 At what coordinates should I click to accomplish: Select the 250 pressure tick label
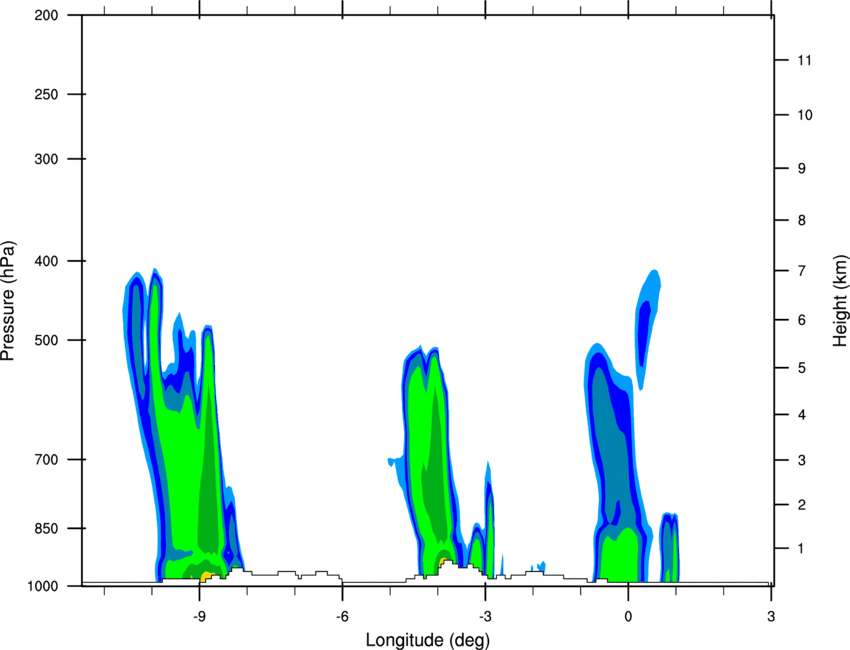pyautogui.click(x=46, y=94)
